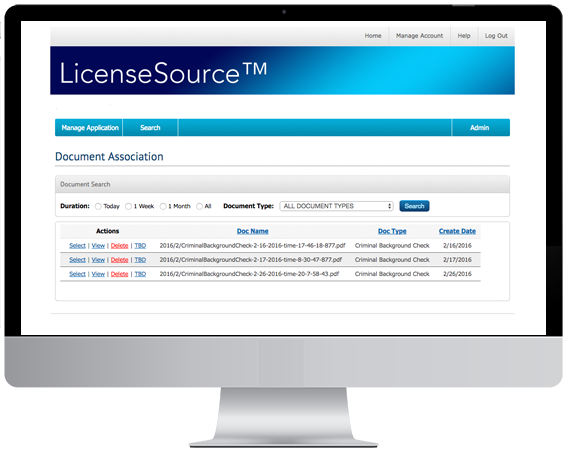Open the Home link in top bar
Viewport: 565px width, 451px height.
373,36
